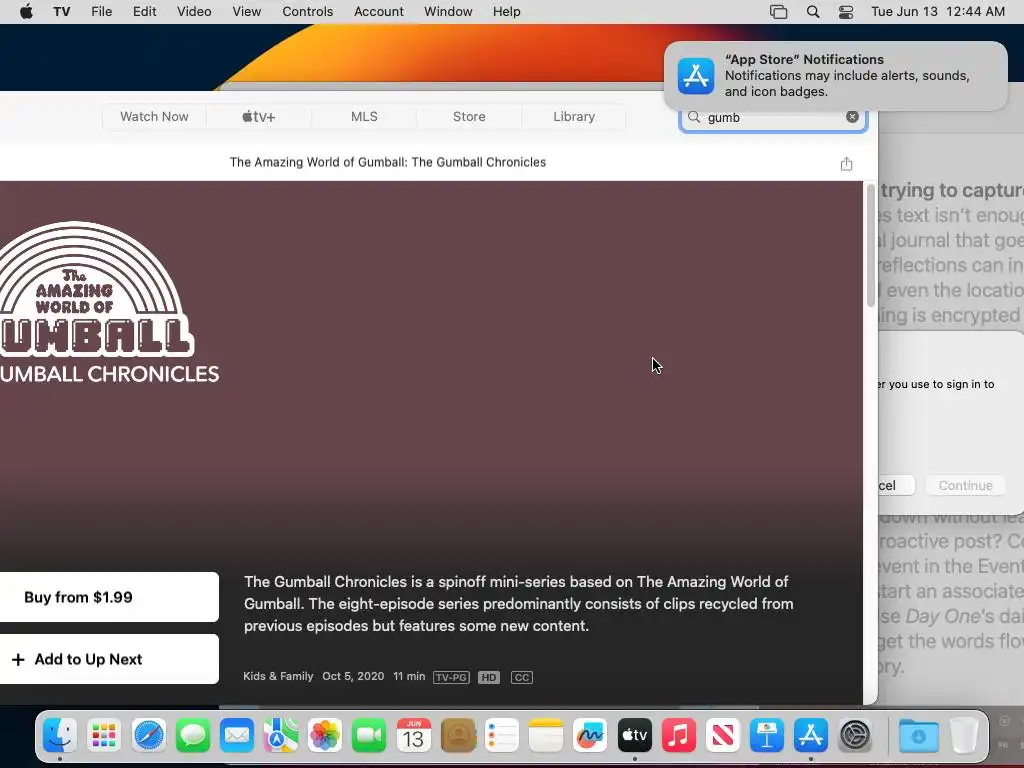
Task: Click the Gumball Chronicles show logo
Action: [108, 302]
